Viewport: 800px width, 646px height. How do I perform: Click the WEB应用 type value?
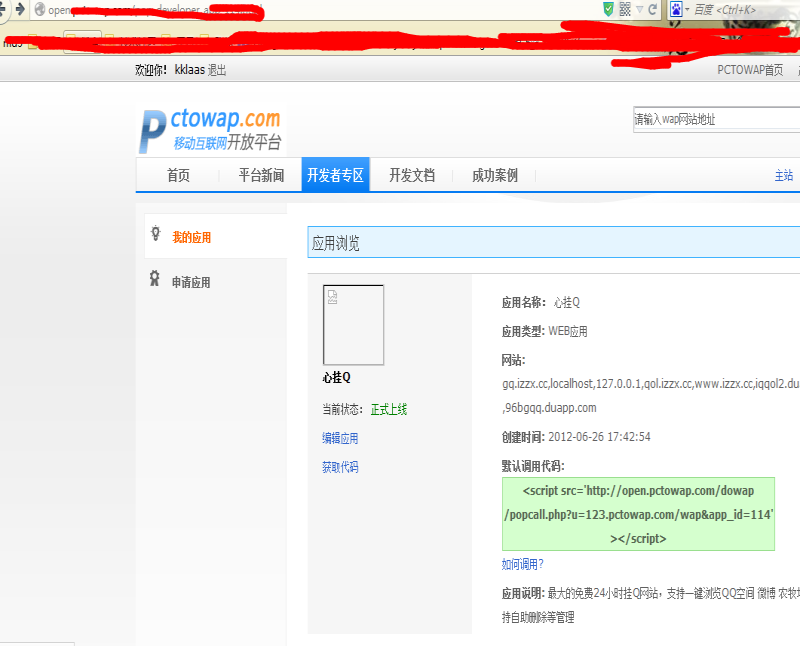point(568,332)
